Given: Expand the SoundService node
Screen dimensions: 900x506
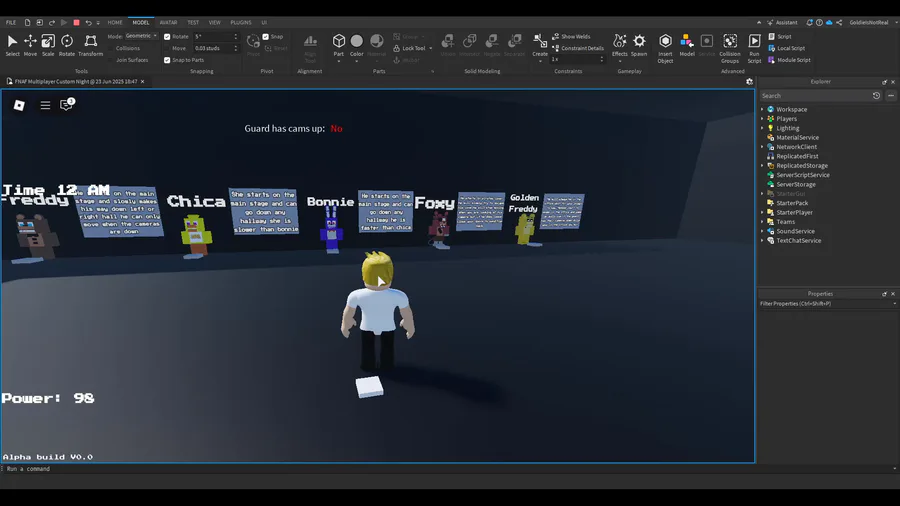Looking at the screenshot, I should (x=762, y=231).
